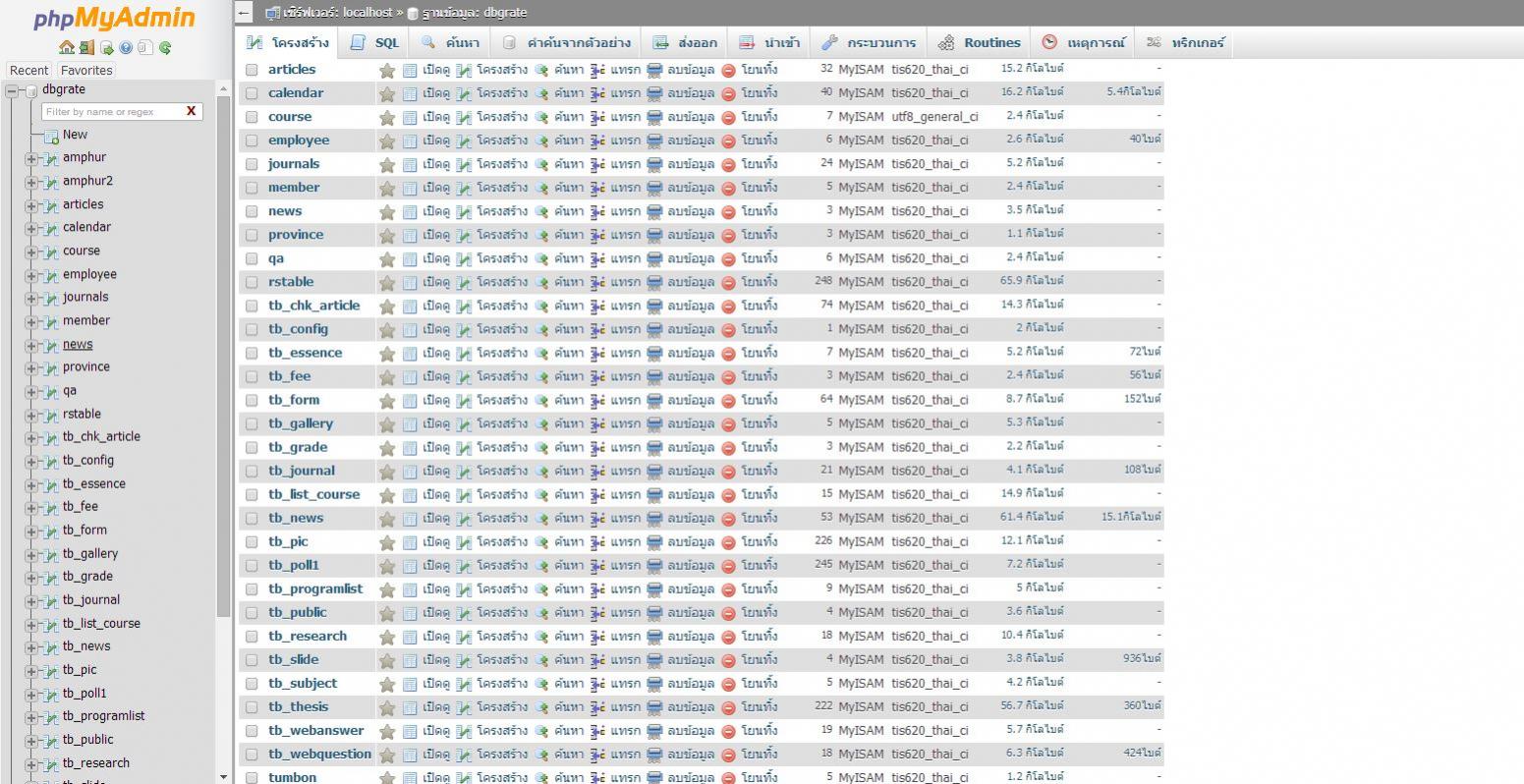Image resolution: width=1524 pixels, height=784 pixels.
Task: Check the articles table checkbox
Action: point(252,70)
